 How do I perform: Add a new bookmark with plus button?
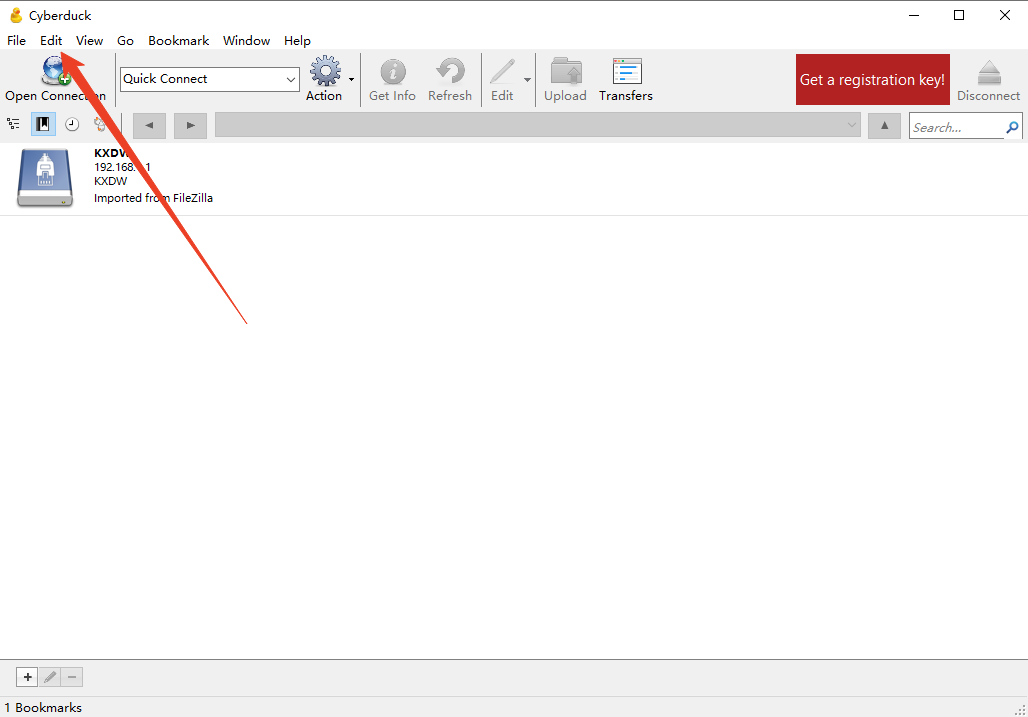pos(28,677)
